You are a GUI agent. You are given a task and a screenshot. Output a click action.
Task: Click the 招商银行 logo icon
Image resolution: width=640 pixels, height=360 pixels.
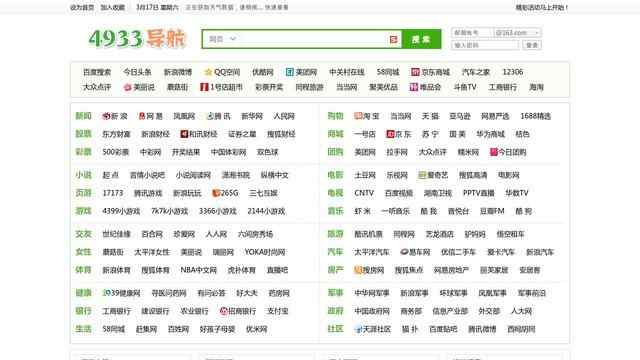(223, 311)
